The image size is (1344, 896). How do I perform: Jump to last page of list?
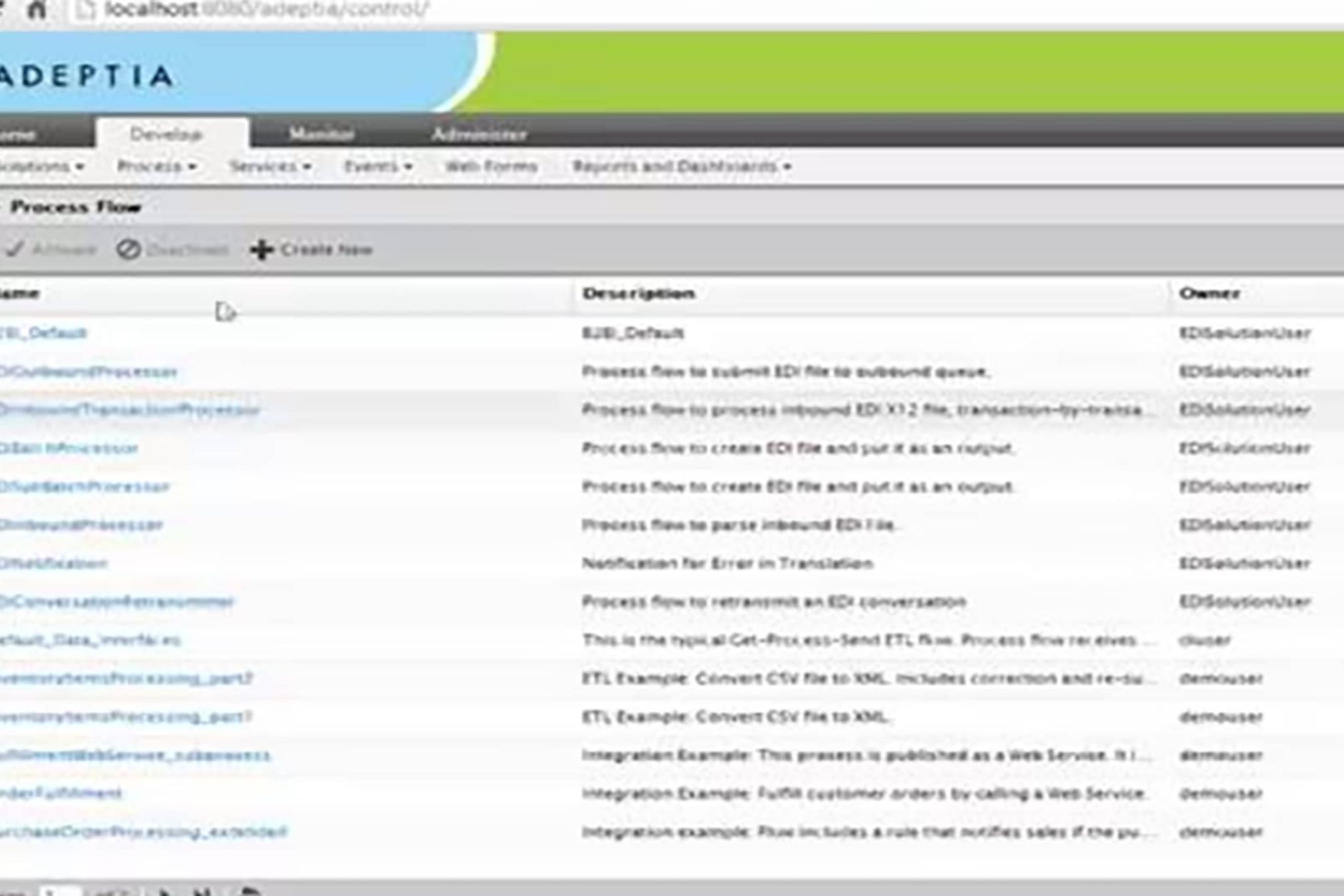(x=203, y=891)
